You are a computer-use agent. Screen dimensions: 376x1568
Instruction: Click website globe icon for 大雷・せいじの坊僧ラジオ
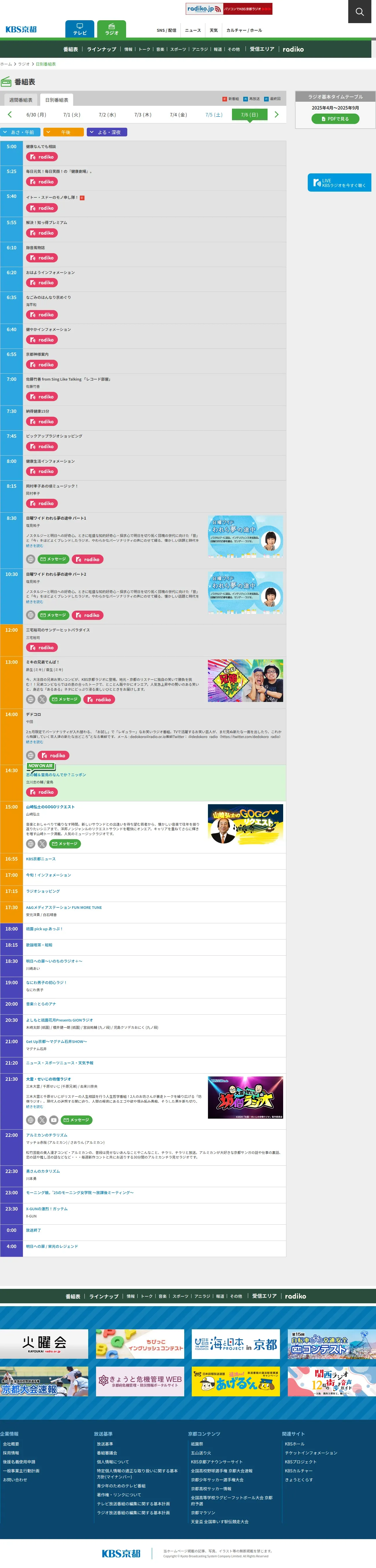[30, 1120]
